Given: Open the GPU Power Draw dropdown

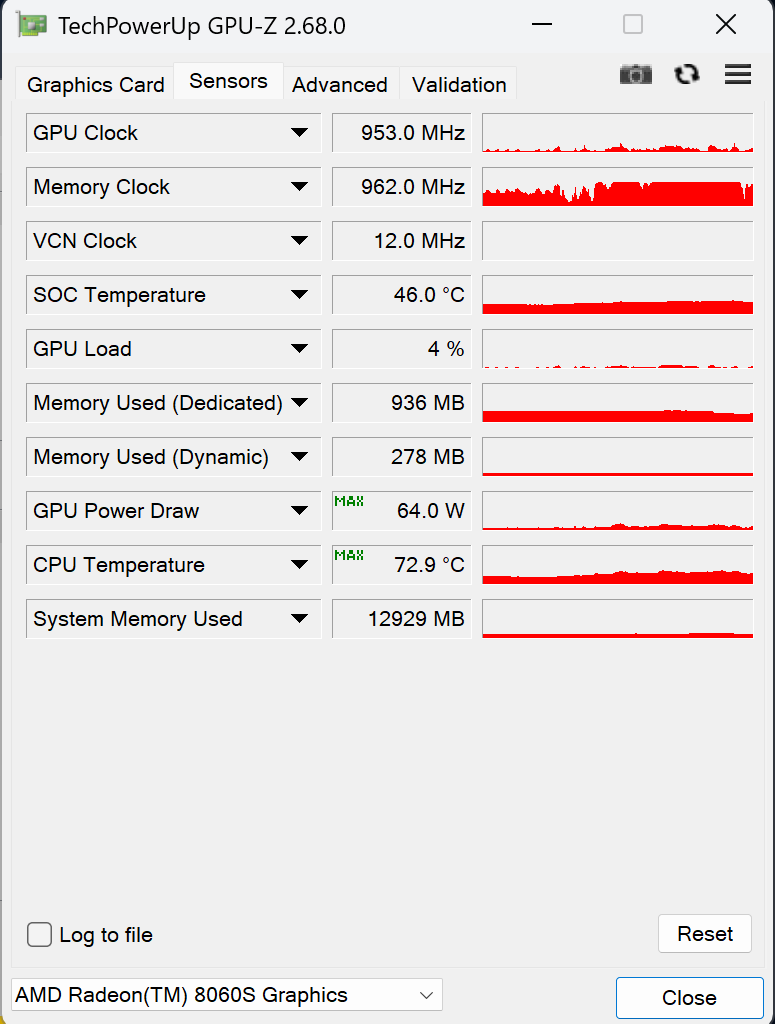Looking at the screenshot, I should coord(299,511).
